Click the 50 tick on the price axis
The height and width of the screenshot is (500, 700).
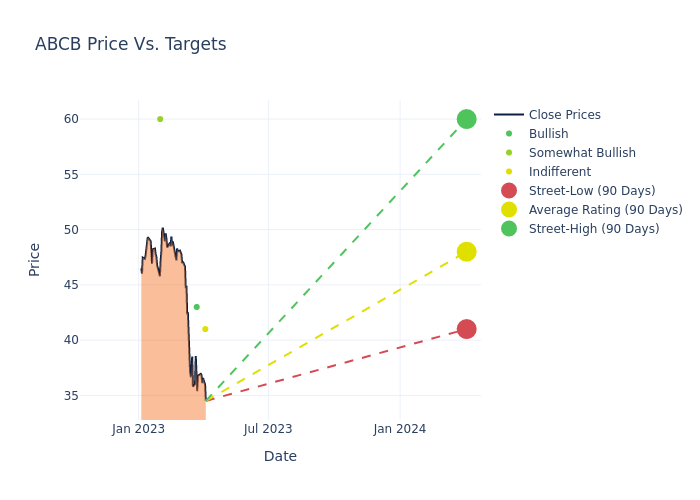[99, 230]
